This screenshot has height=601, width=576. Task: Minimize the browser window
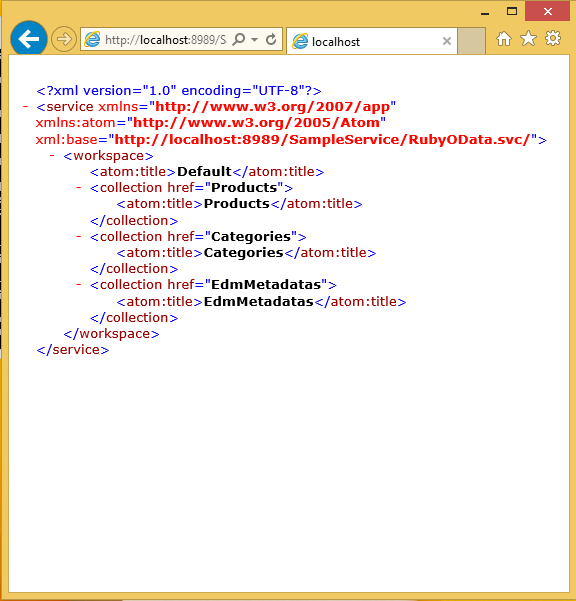pos(485,11)
